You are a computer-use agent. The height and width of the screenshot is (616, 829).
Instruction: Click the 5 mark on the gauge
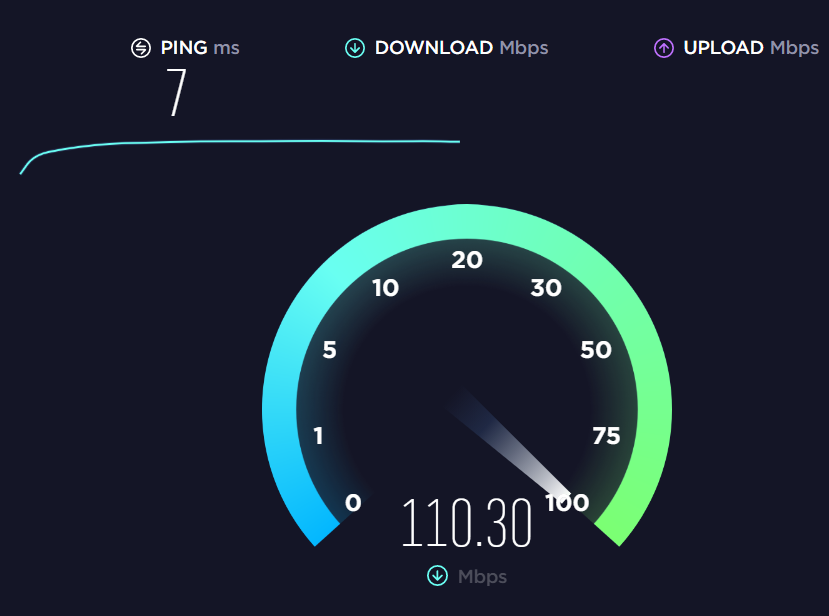point(329,350)
